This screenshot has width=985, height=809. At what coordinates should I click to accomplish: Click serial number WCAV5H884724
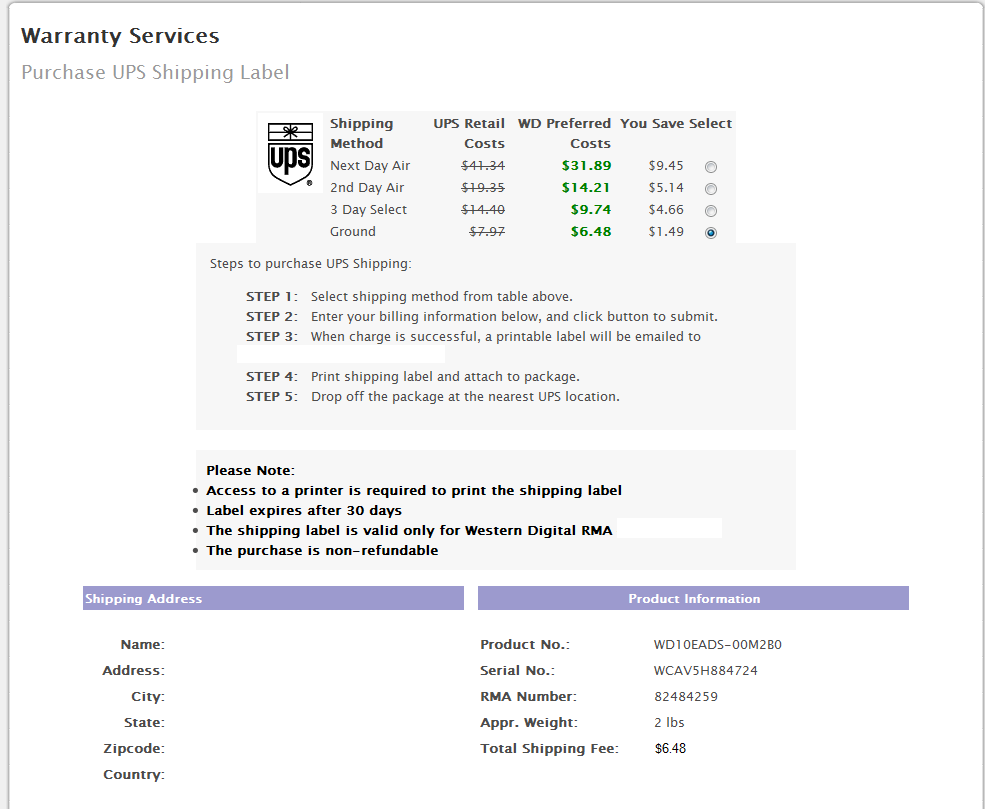[705, 670]
